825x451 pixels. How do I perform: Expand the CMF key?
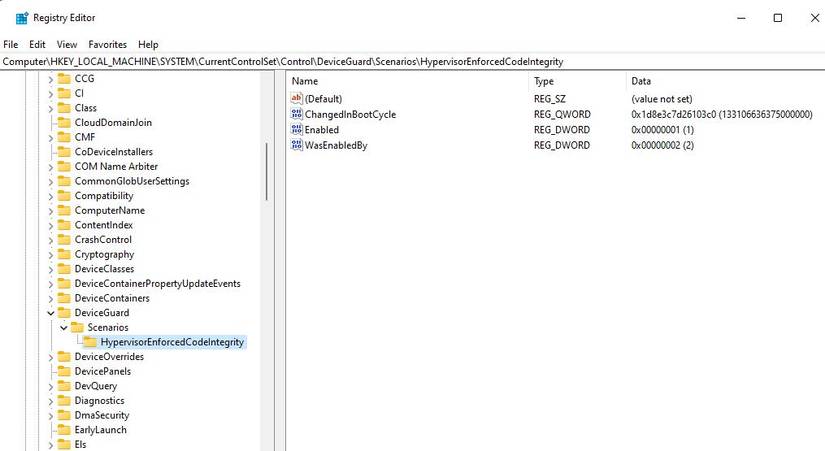coord(51,138)
